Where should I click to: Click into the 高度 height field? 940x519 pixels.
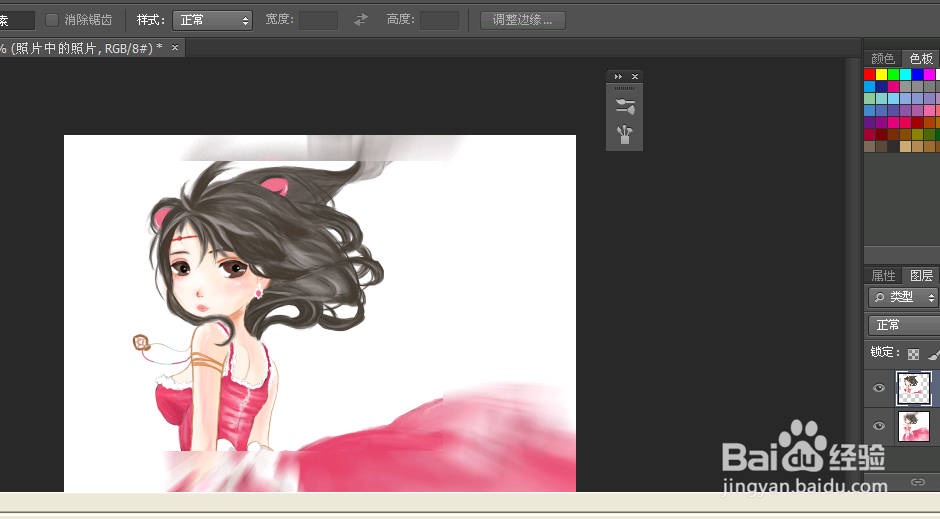(439, 20)
